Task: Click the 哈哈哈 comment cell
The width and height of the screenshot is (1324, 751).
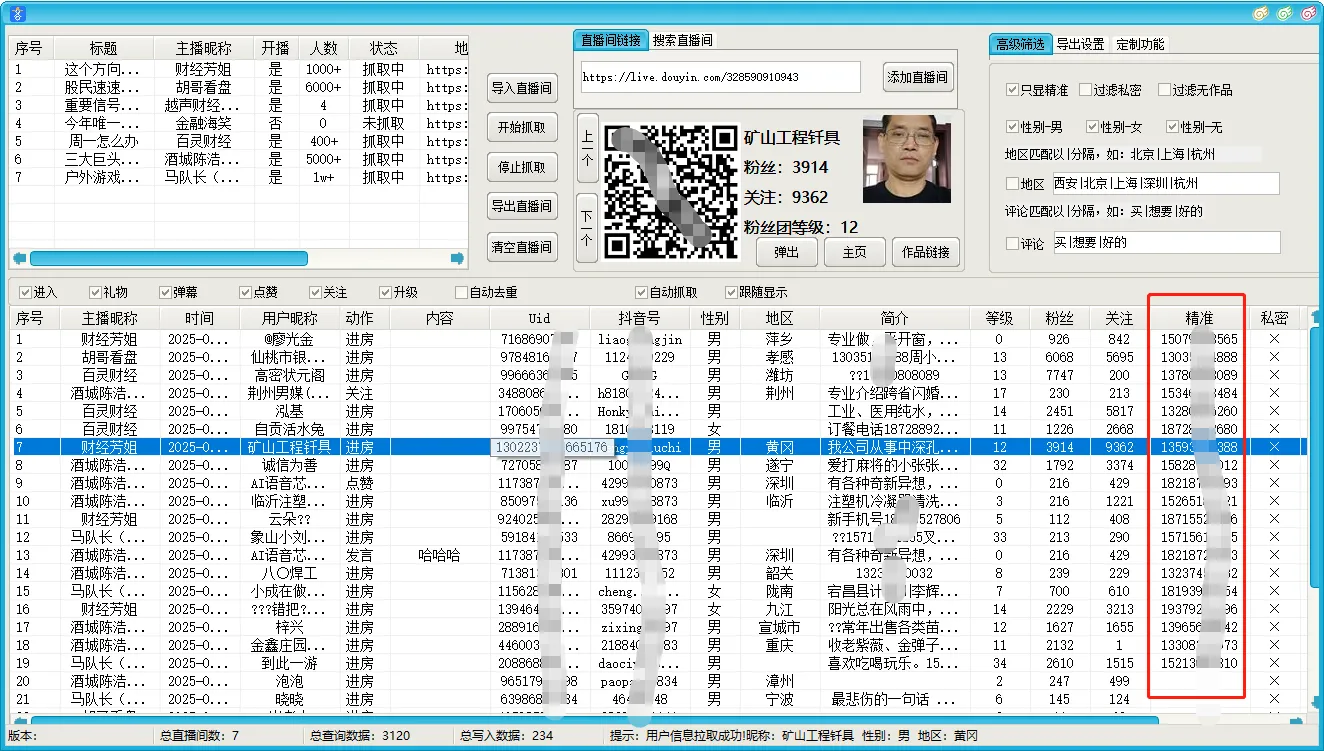Action: (x=439, y=555)
